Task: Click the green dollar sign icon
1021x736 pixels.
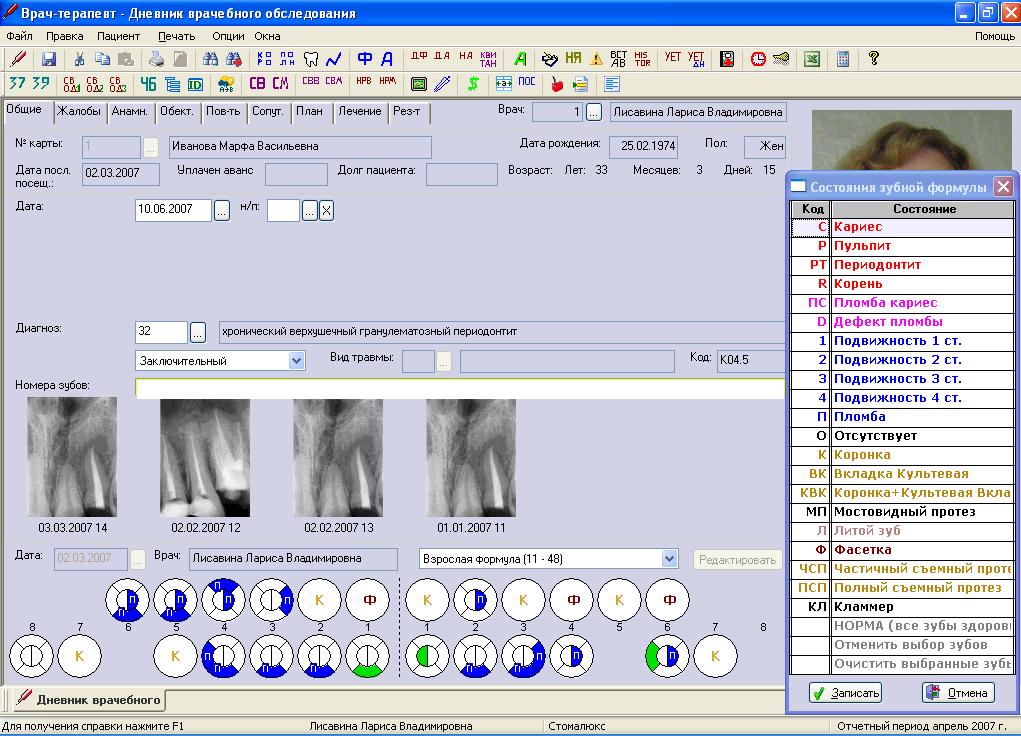Action: click(473, 84)
